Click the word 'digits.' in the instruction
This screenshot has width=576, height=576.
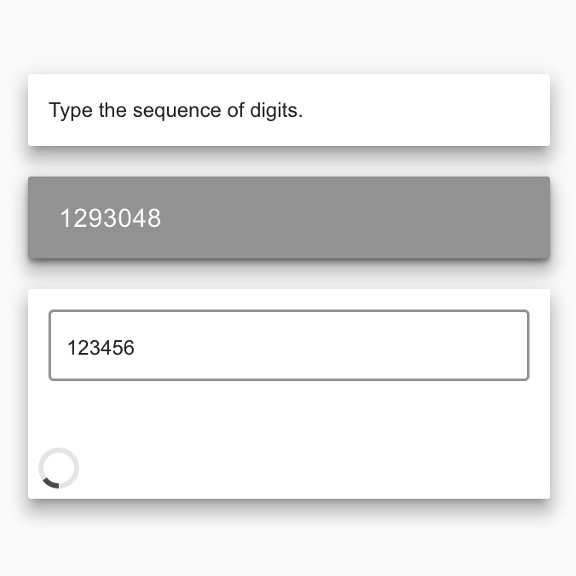click(x=276, y=110)
